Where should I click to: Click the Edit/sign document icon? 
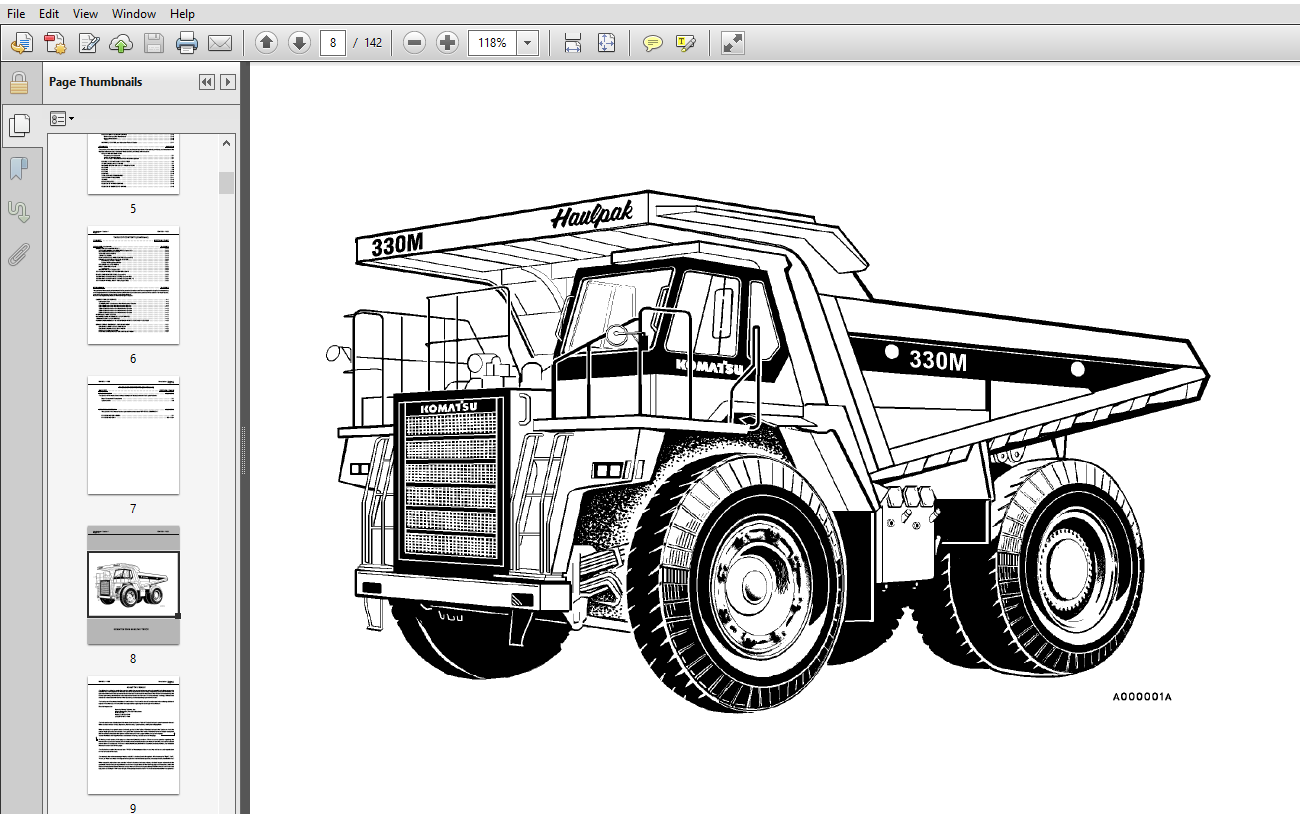[x=89, y=43]
